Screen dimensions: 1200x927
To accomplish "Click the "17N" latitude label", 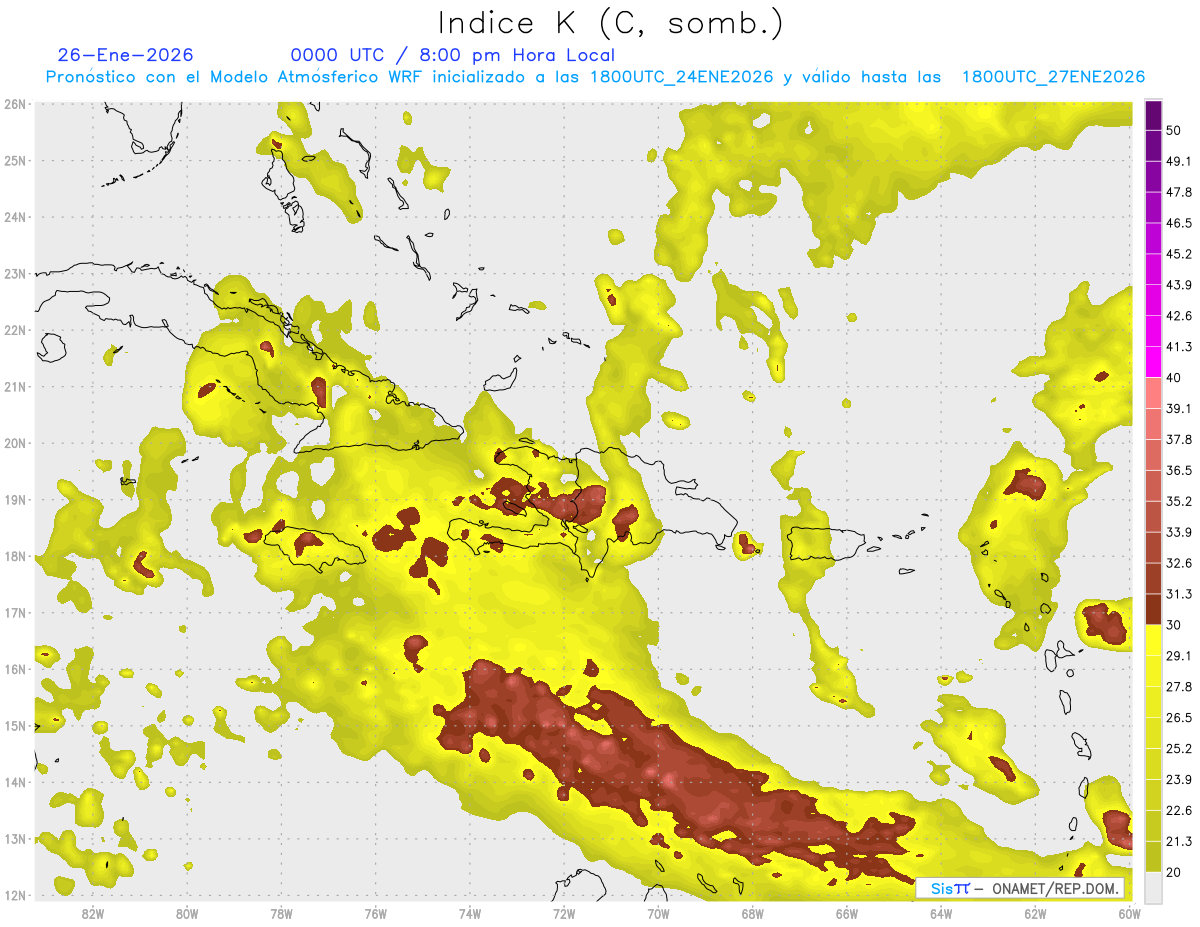I will click(15, 612).
